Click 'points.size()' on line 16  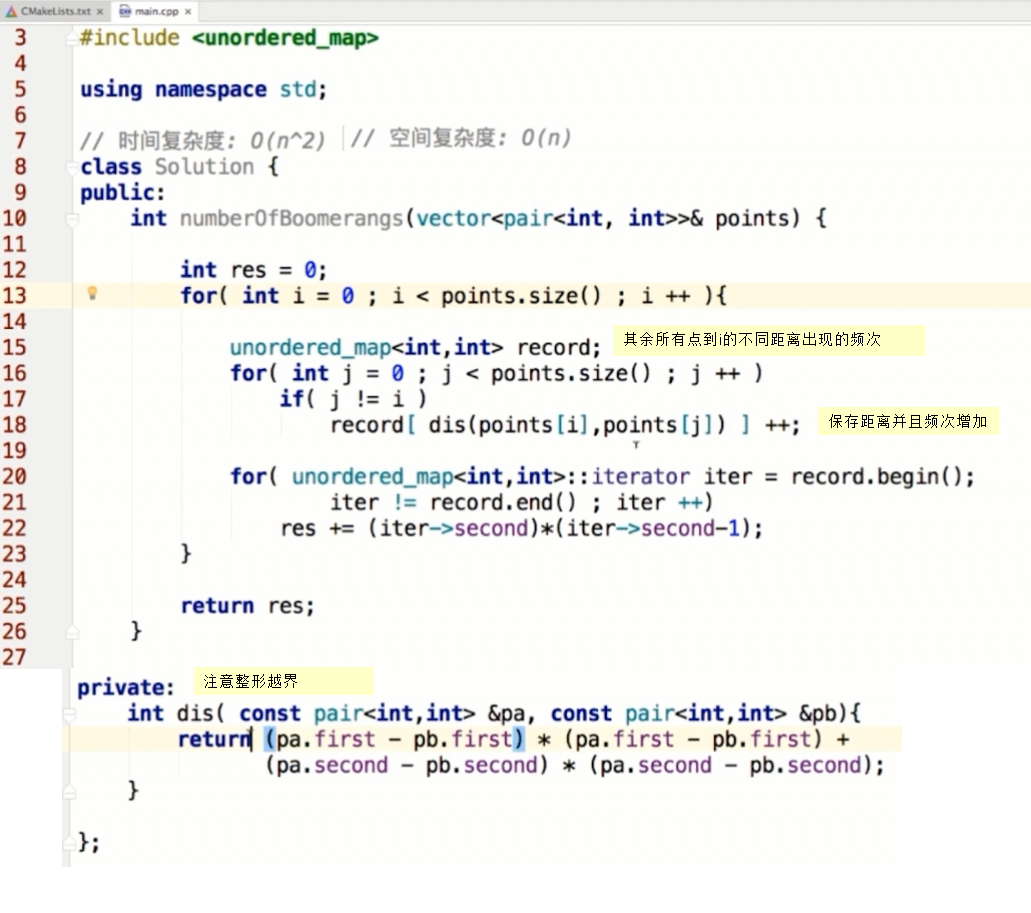(571, 373)
